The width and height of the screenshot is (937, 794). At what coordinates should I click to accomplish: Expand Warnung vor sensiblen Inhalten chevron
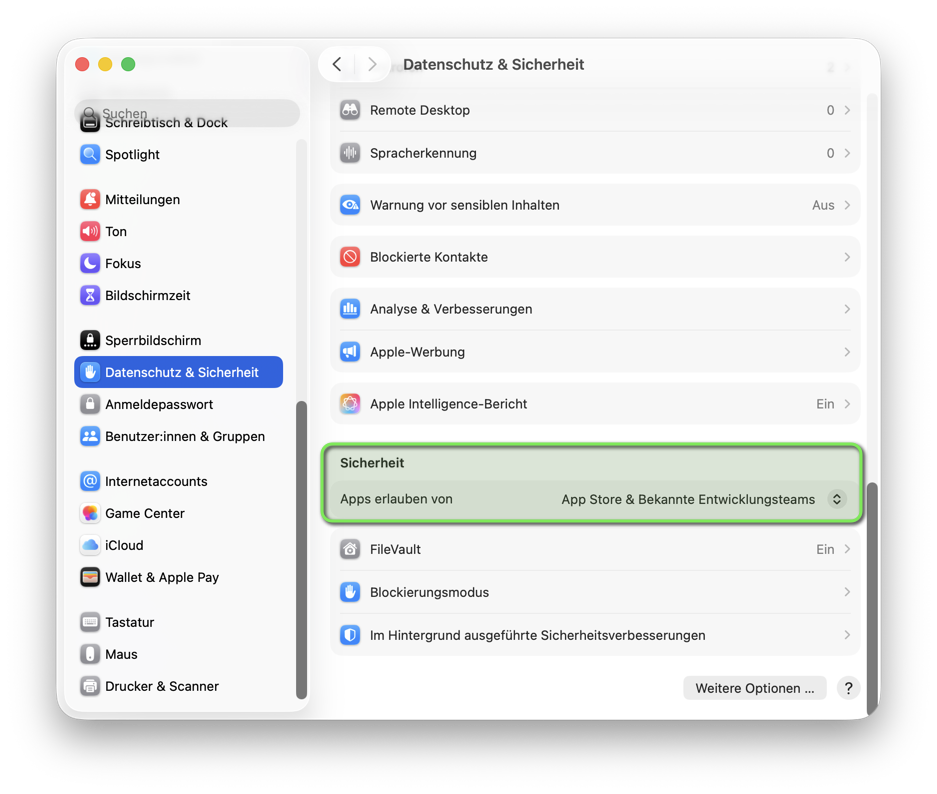coord(847,205)
